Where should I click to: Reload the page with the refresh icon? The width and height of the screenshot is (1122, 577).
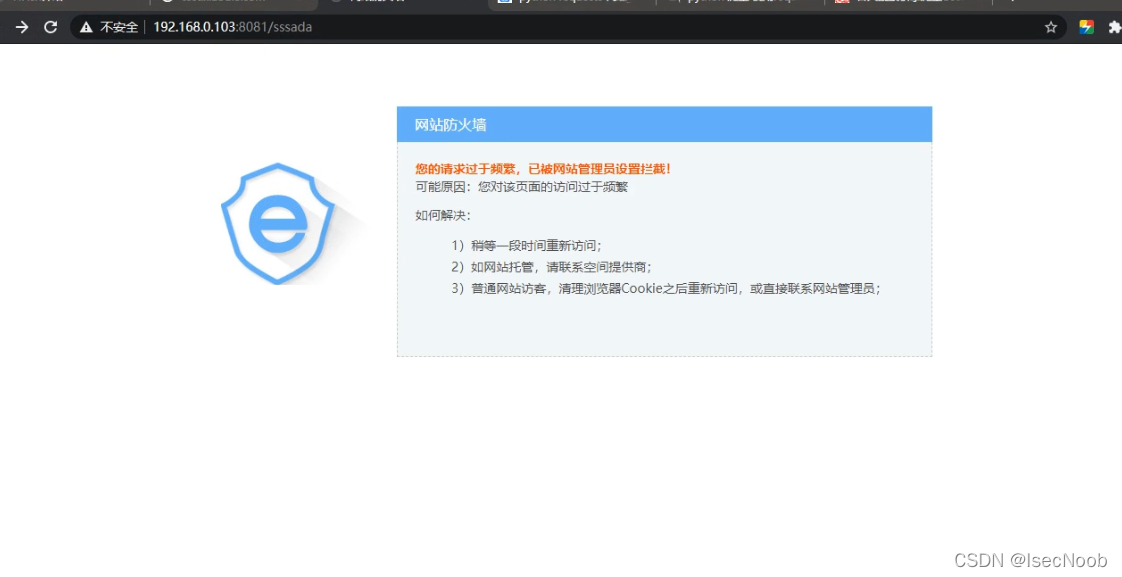click(x=50, y=27)
